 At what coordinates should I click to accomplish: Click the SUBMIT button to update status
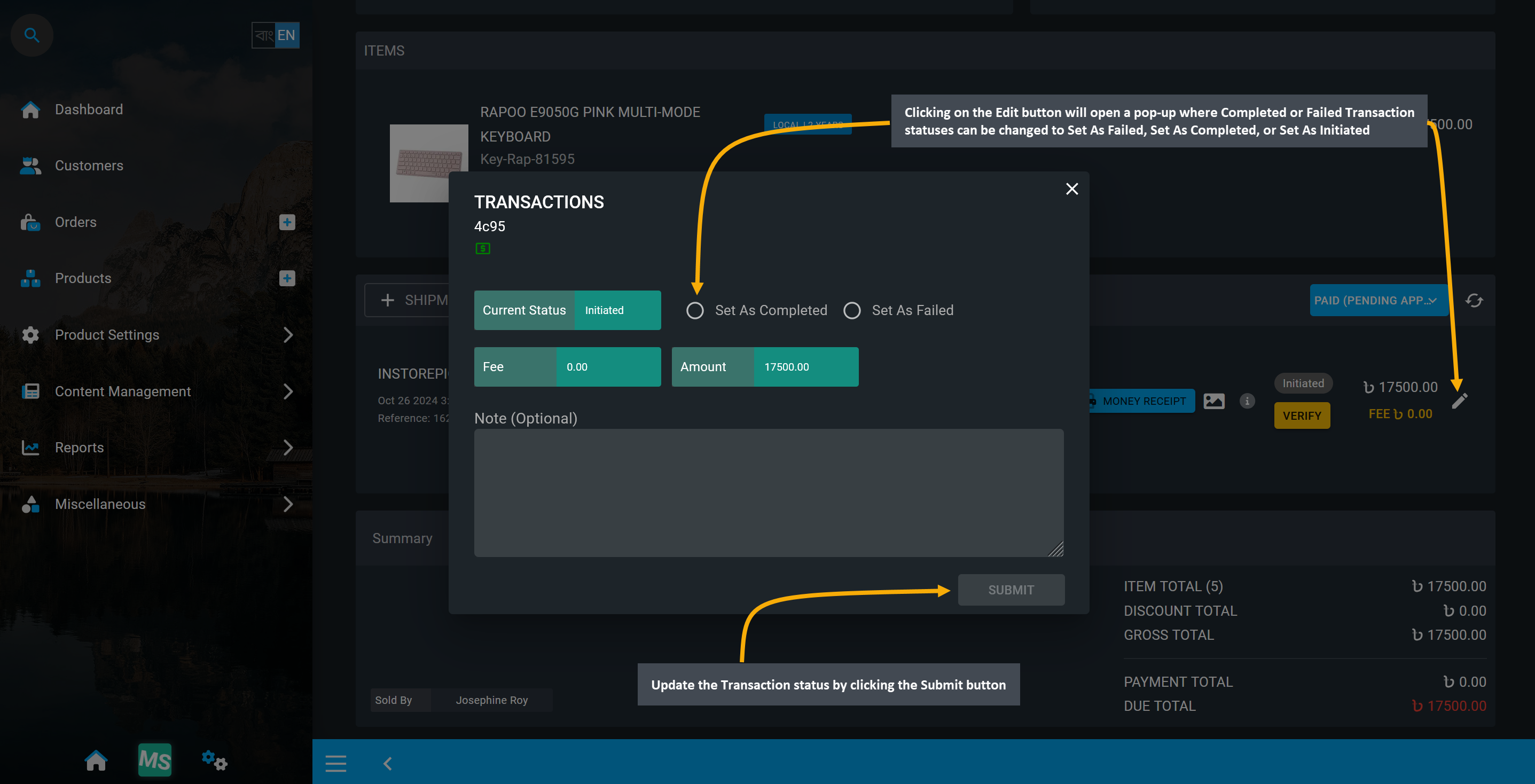click(x=1011, y=589)
